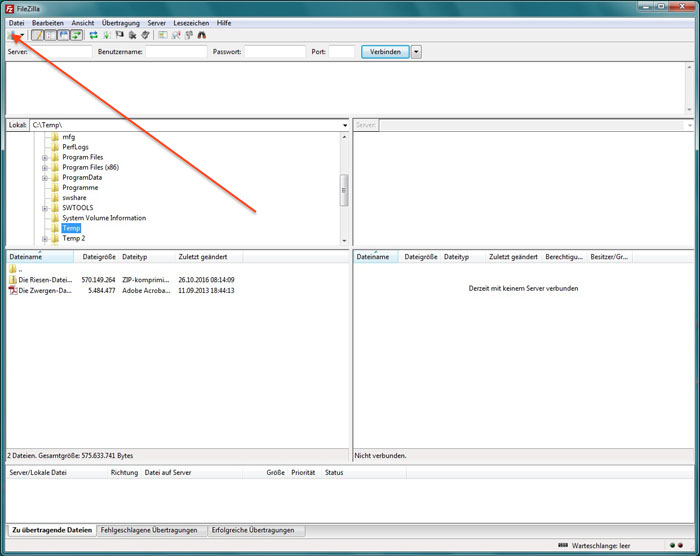The image size is (700, 556).
Task: Open the Datei menu
Action: (x=17, y=23)
